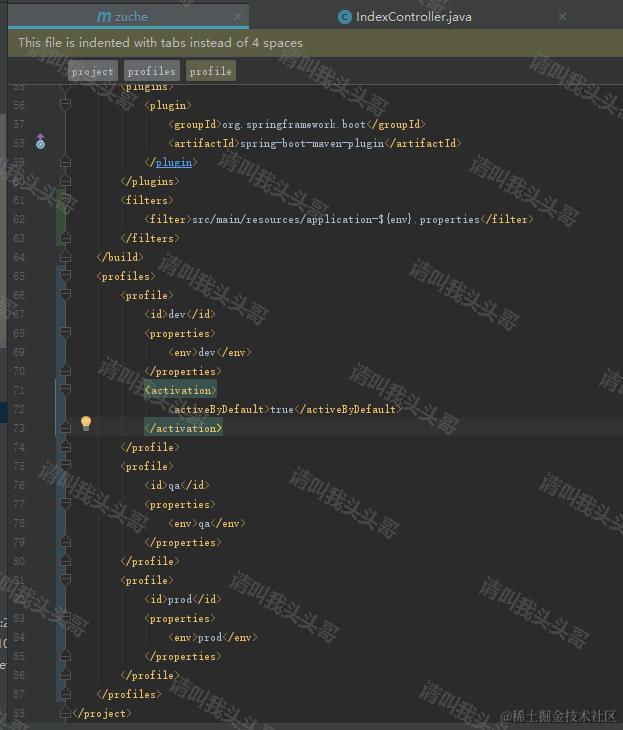Collapse the plugin tag on line 56
The height and width of the screenshot is (730, 623).
point(65,105)
